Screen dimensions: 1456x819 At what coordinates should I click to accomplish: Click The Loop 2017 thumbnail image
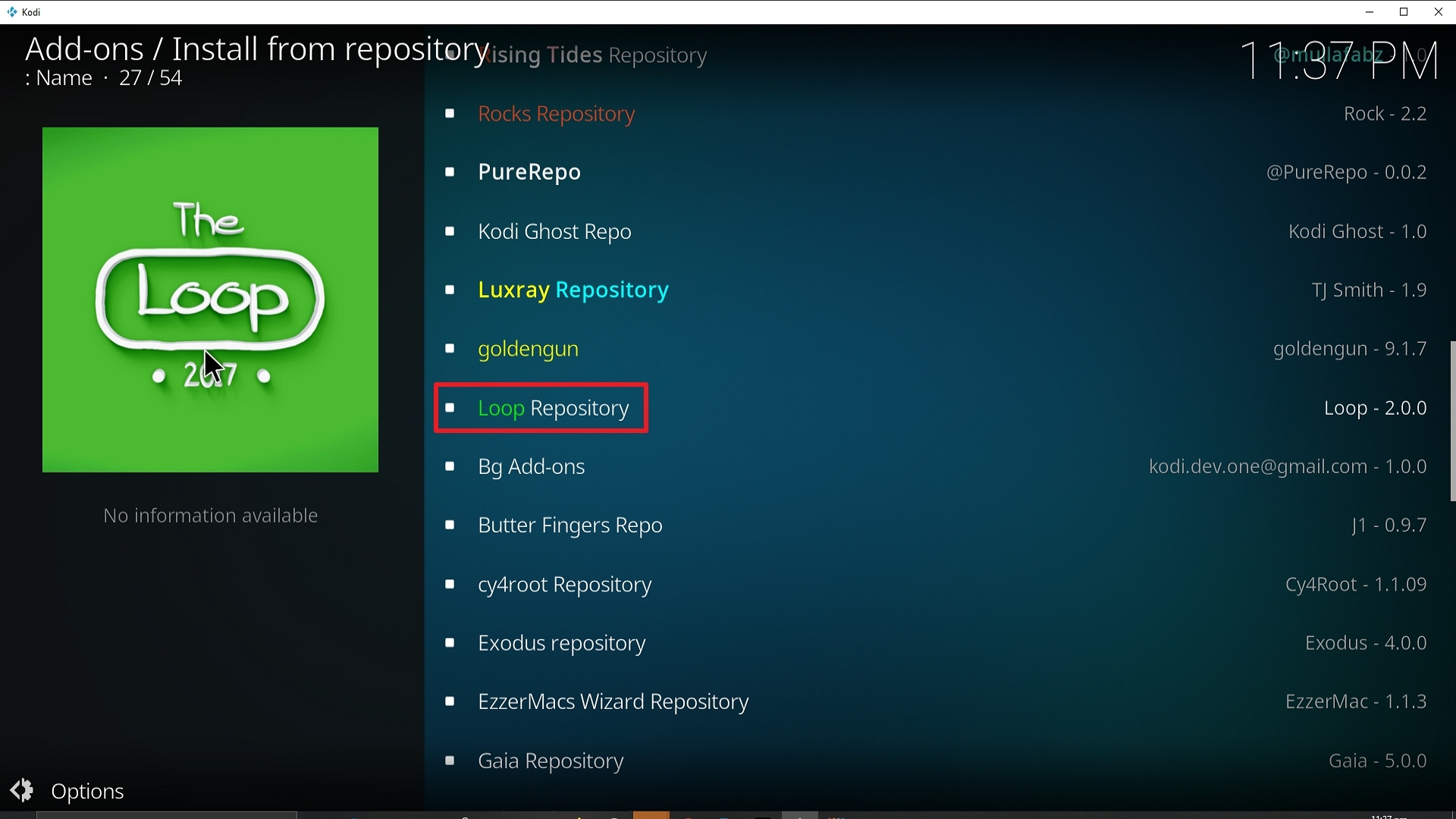pos(210,300)
